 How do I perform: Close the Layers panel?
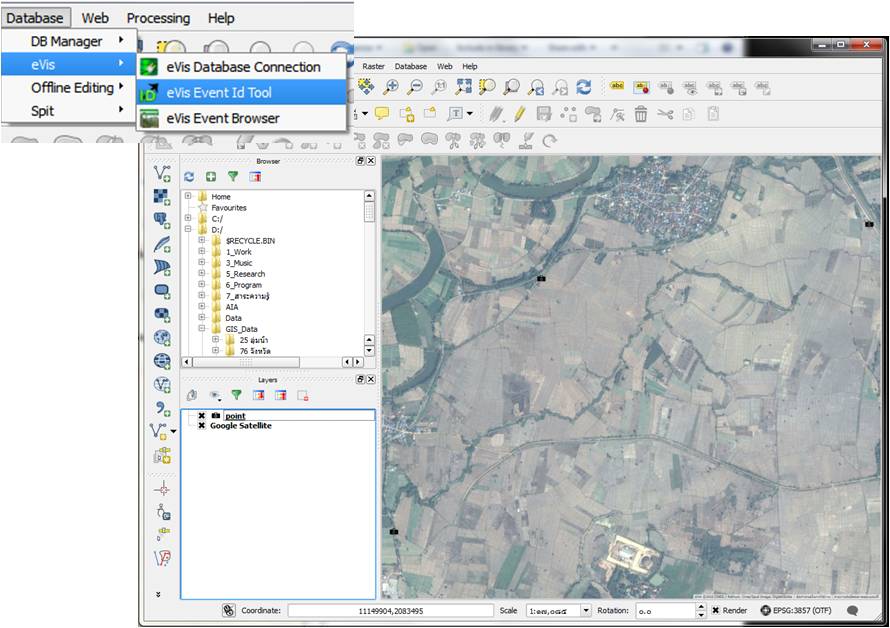pos(371,379)
